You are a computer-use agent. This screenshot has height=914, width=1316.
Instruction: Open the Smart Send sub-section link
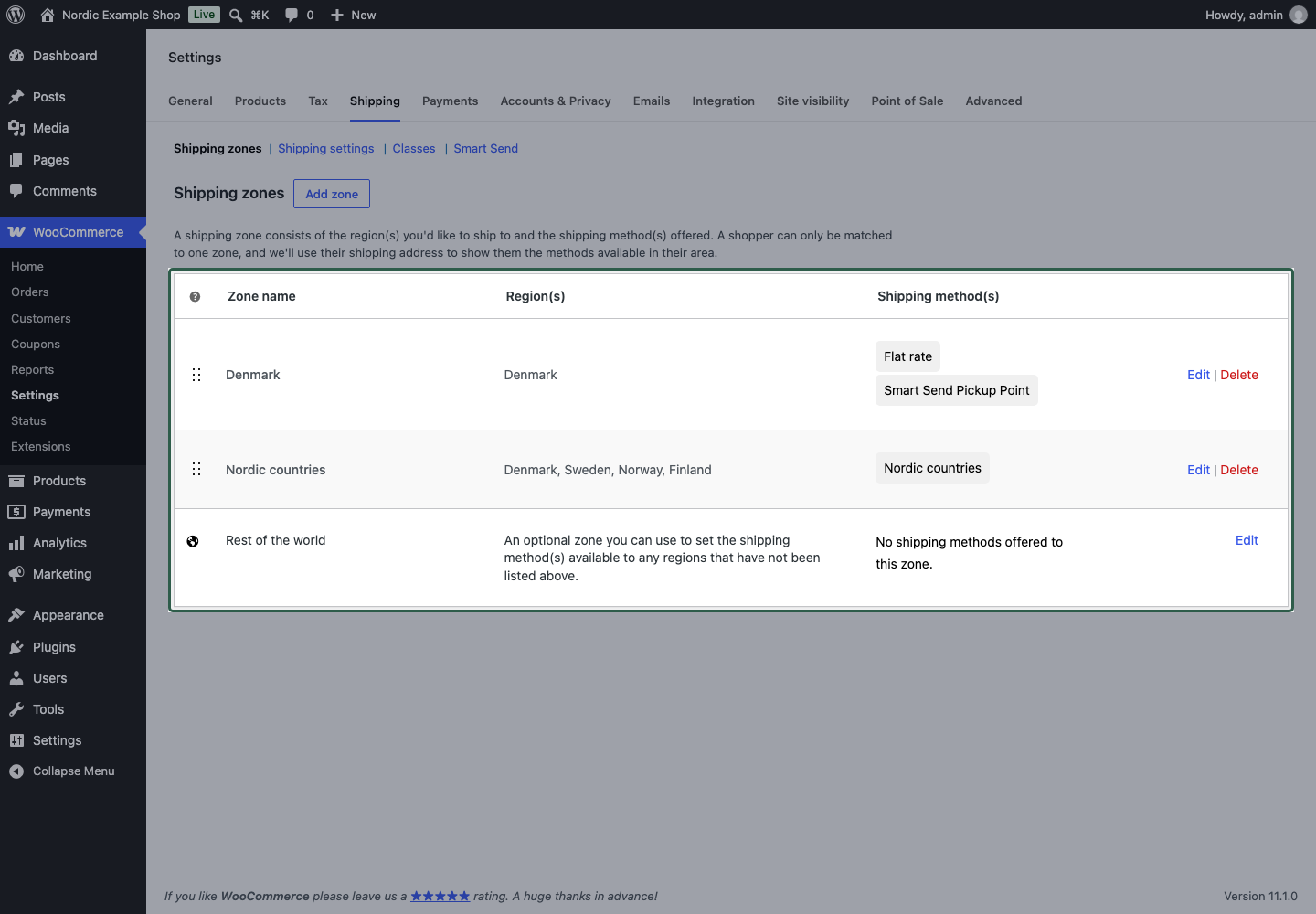pyautogui.click(x=485, y=149)
